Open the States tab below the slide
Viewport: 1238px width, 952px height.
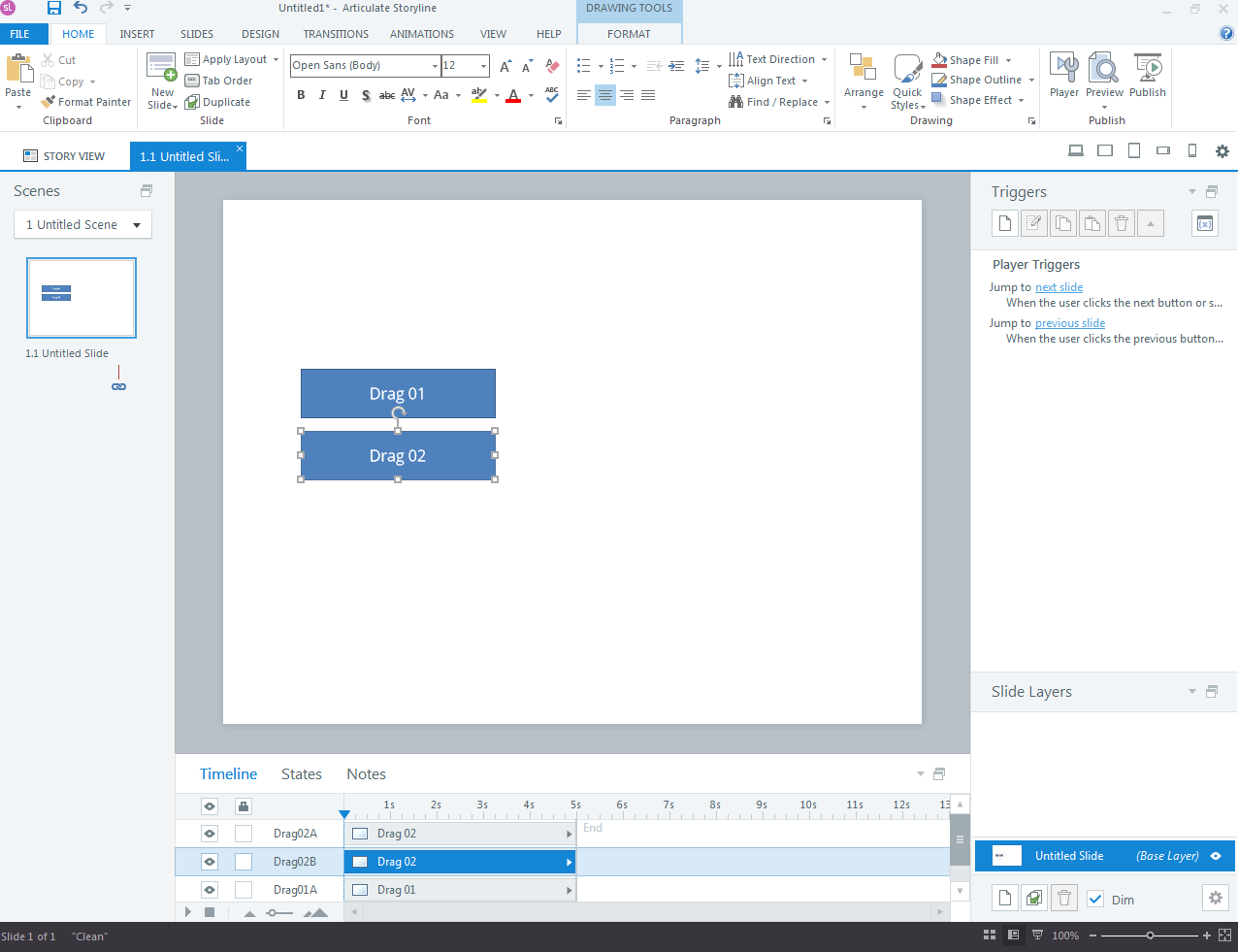[x=301, y=773]
